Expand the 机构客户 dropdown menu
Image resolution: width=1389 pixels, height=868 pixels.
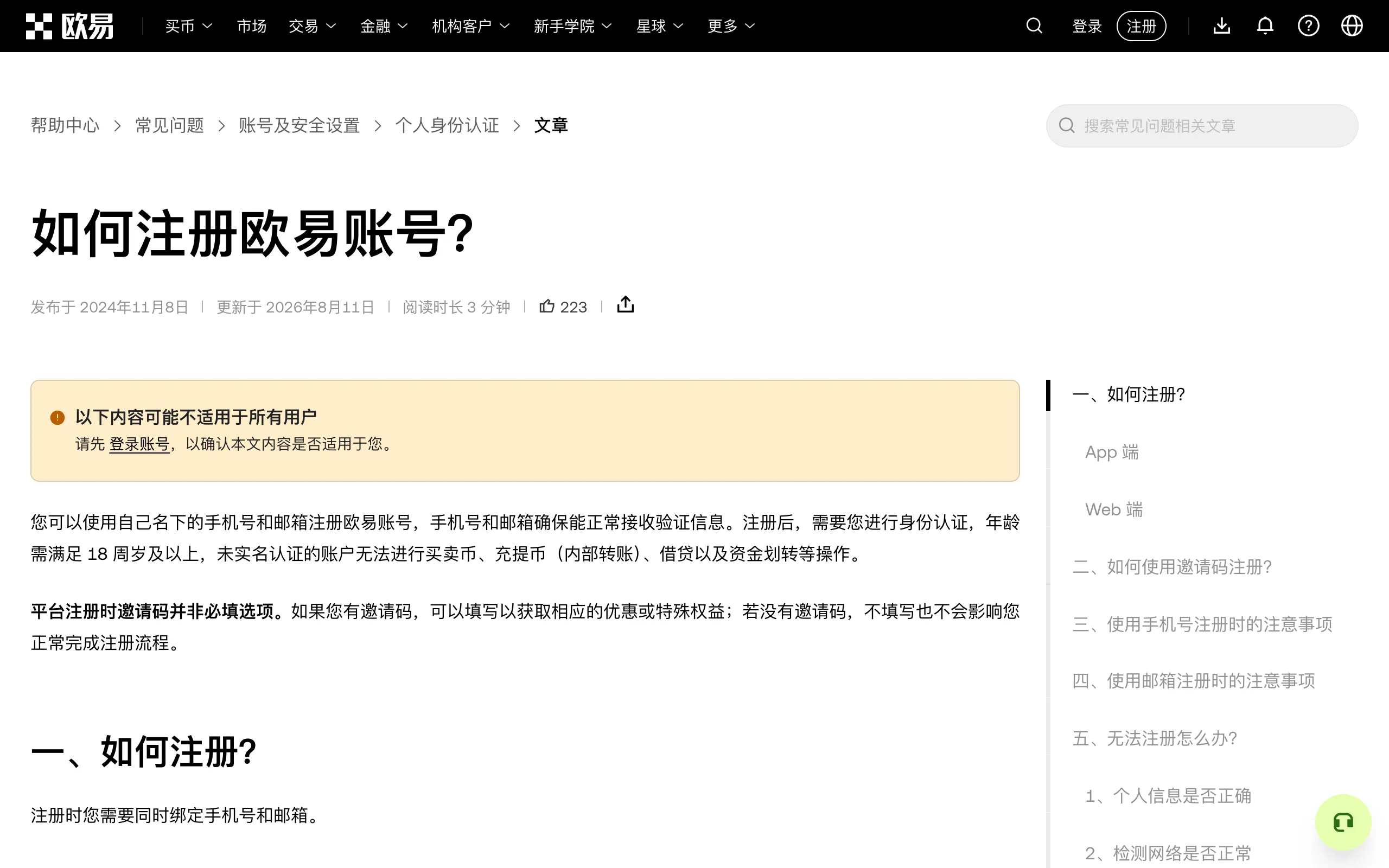(470, 27)
